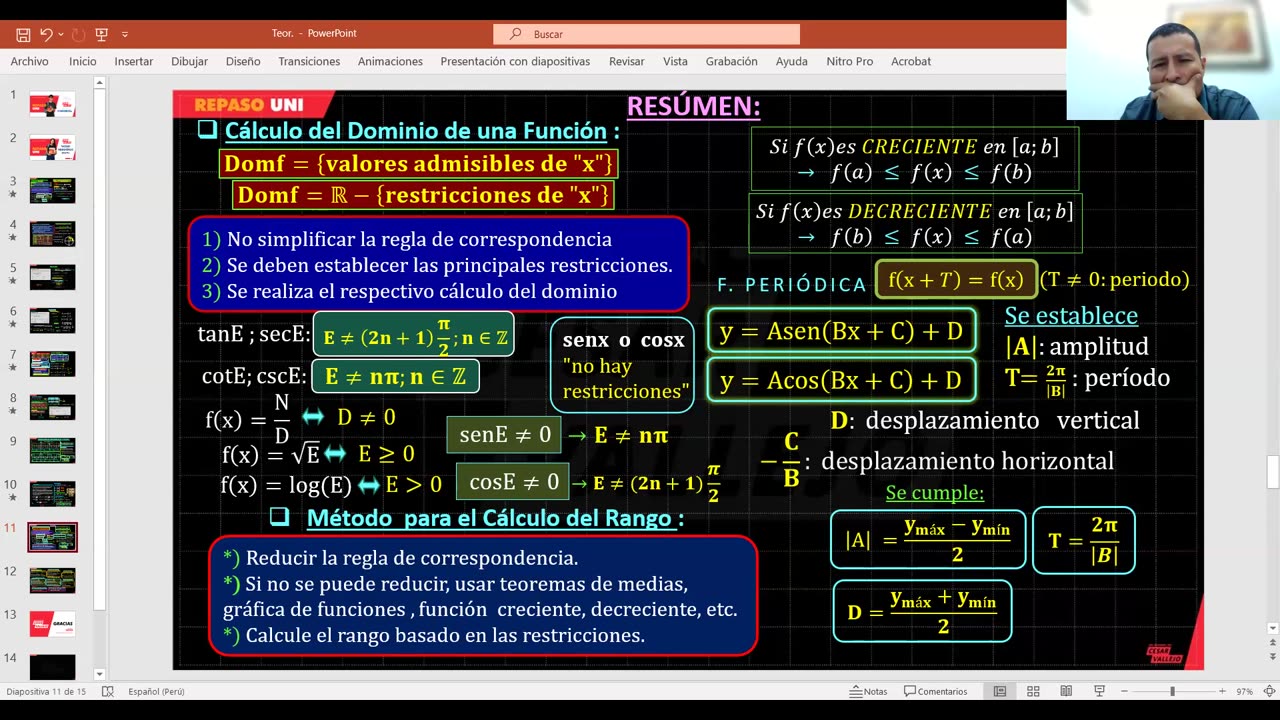Switch to the Revisar tab
The height and width of the screenshot is (720, 1280).
(x=627, y=61)
